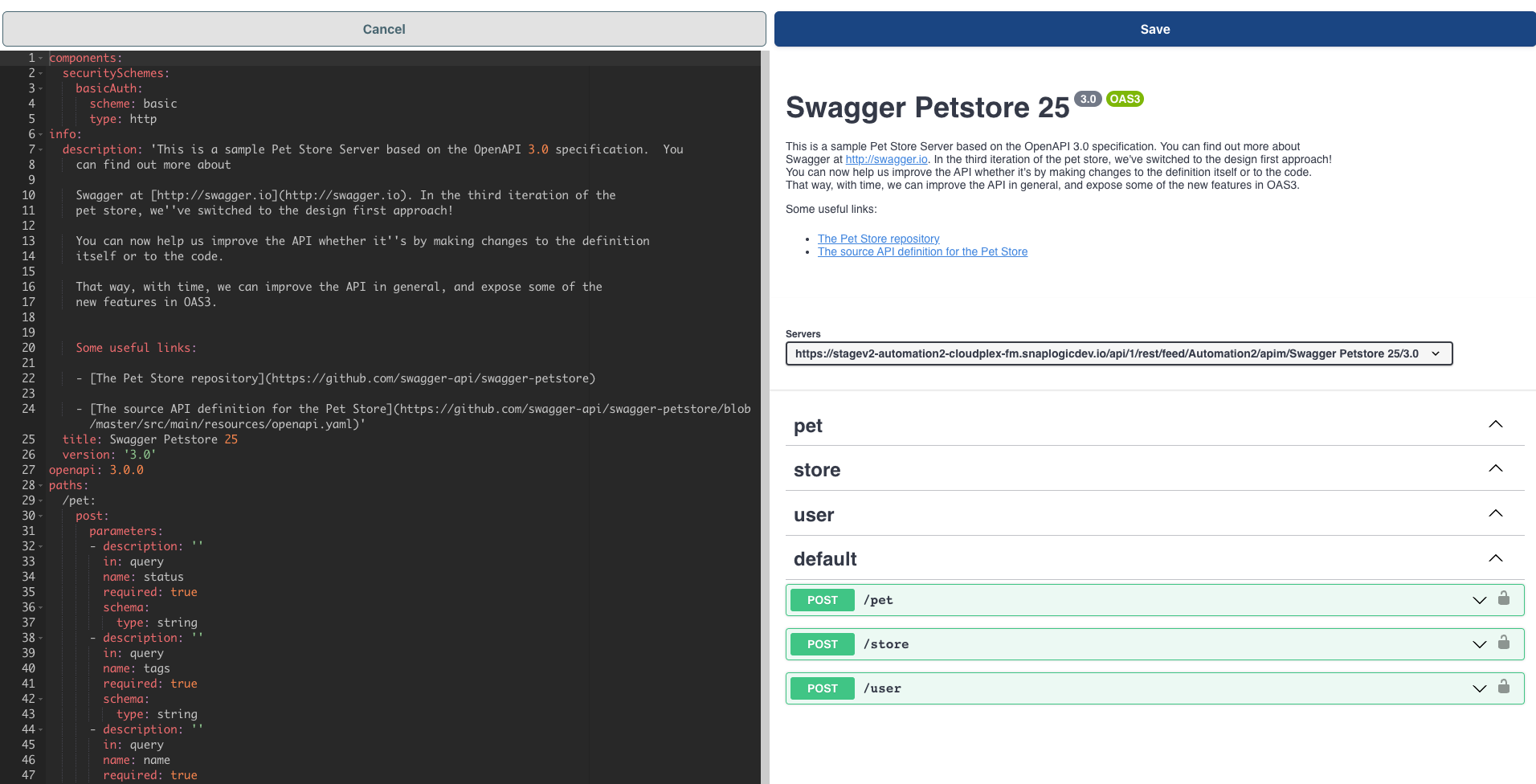Click the 'basicAuth:' editor line
The width and height of the screenshot is (1536, 784).
click(x=109, y=88)
